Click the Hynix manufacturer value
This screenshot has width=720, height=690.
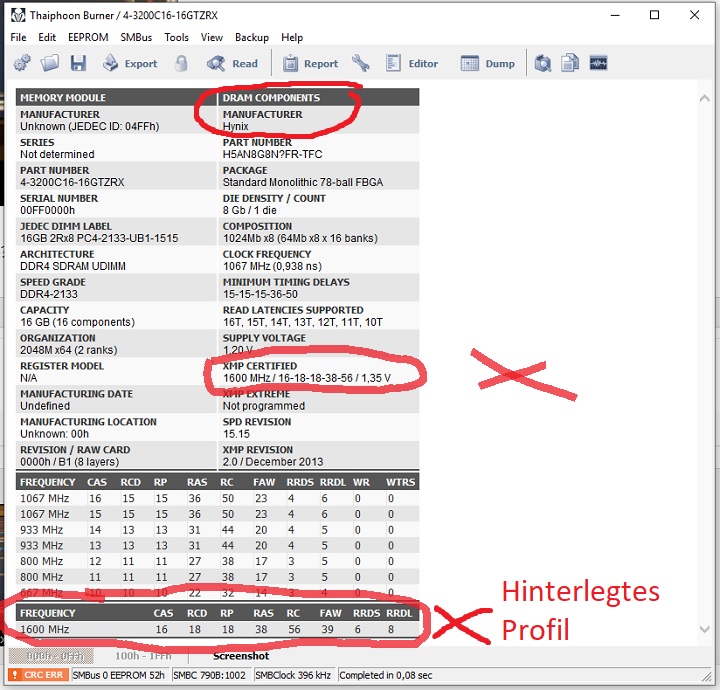coord(236,126)
